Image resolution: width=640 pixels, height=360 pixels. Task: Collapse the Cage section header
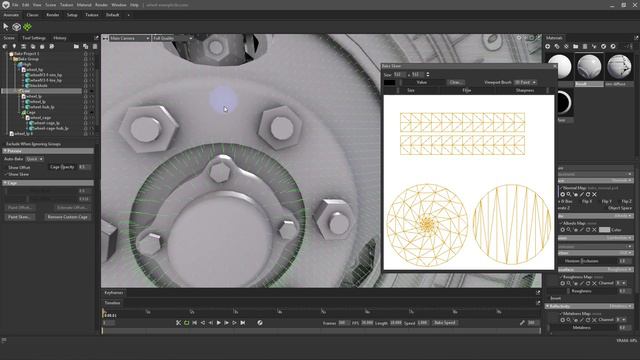coord(48,183)
